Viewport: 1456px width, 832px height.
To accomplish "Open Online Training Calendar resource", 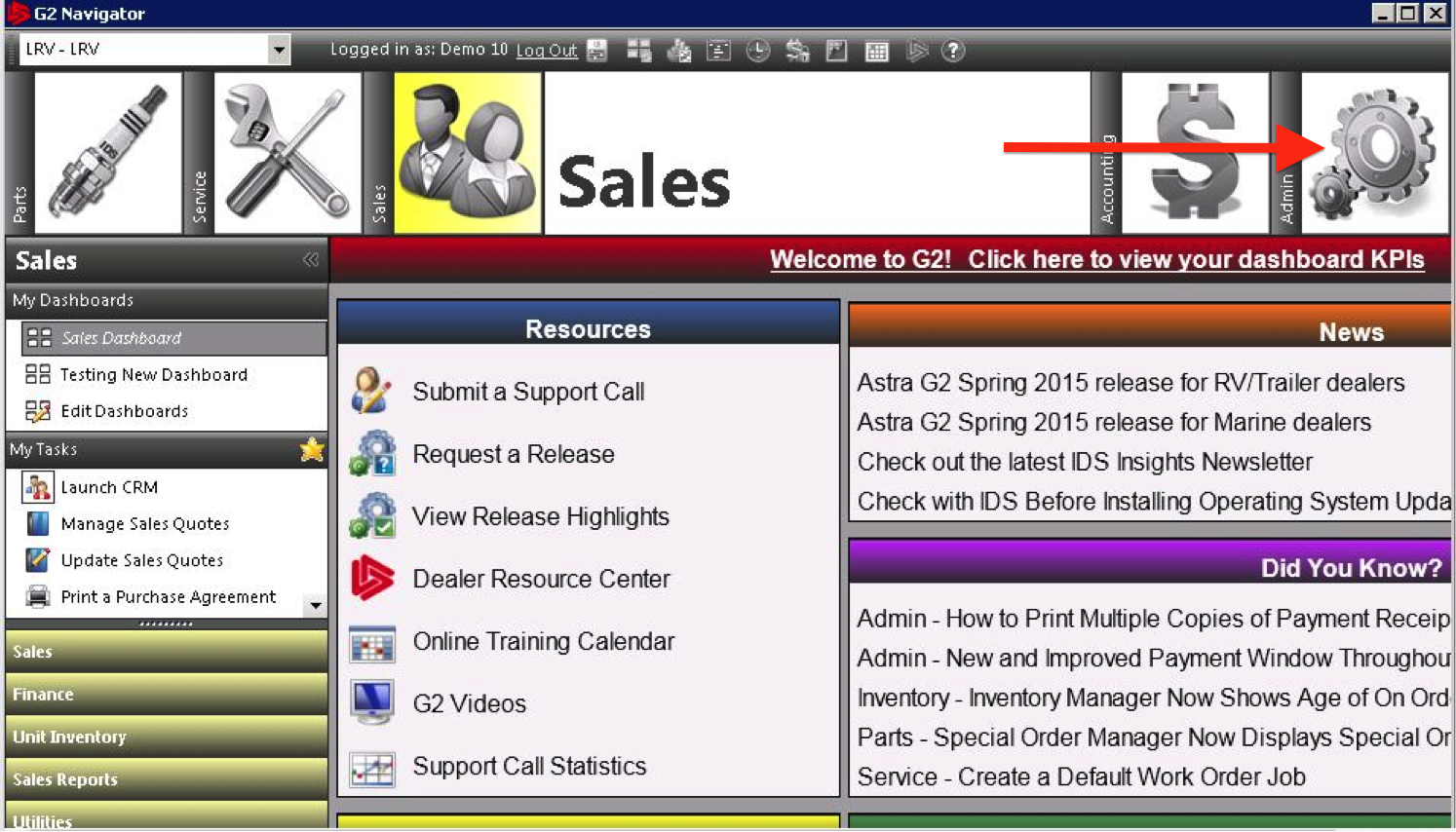I will tap(543, 641).
